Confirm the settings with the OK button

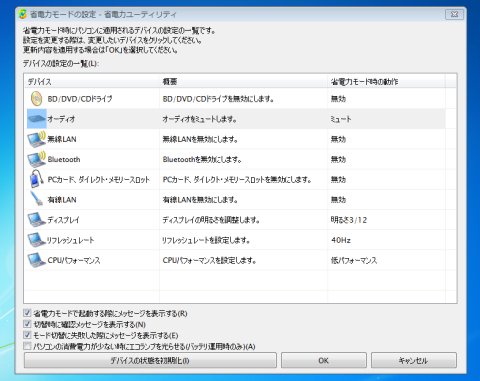coord(324,360)
